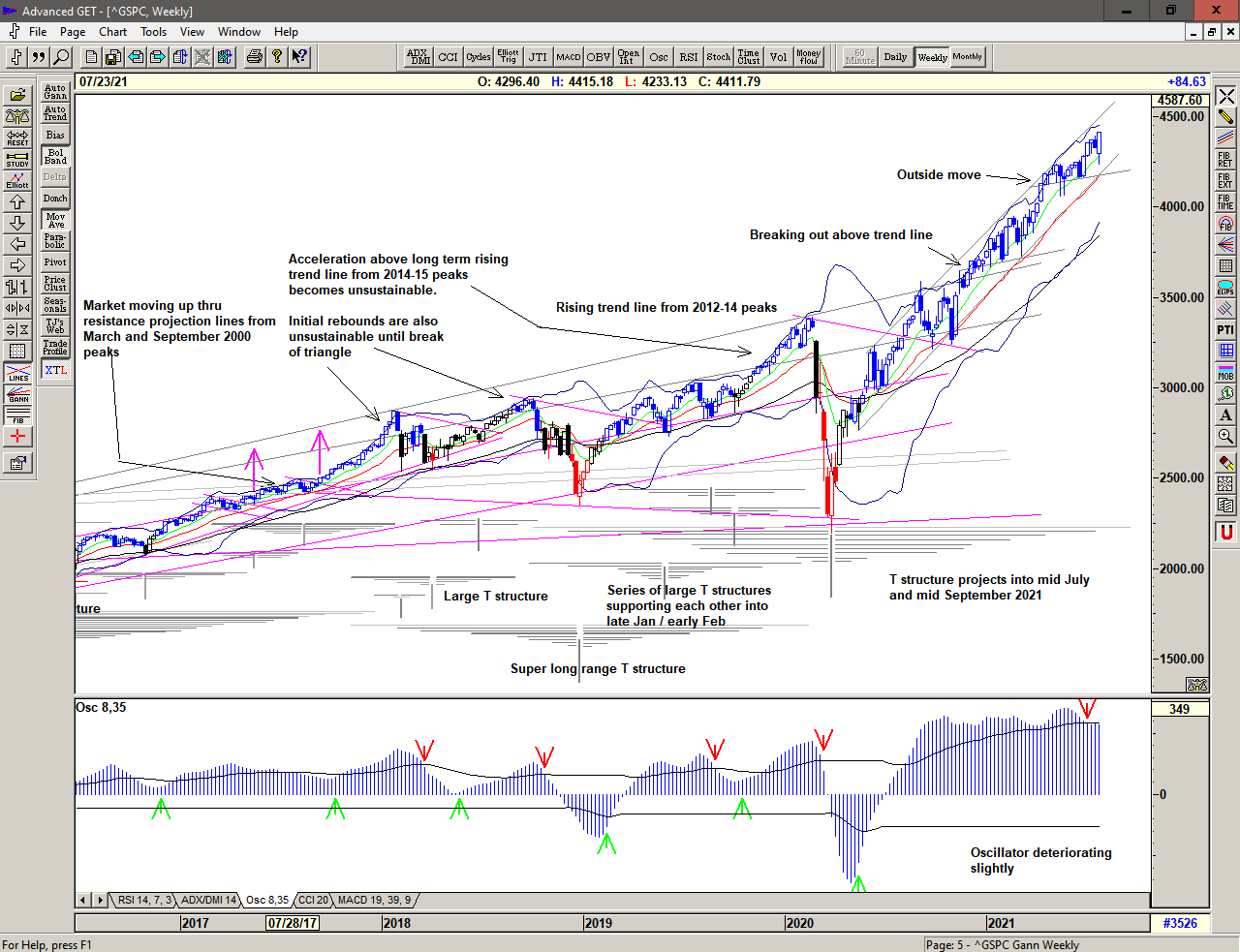Toggle the Bol Band study

[55, 156]
